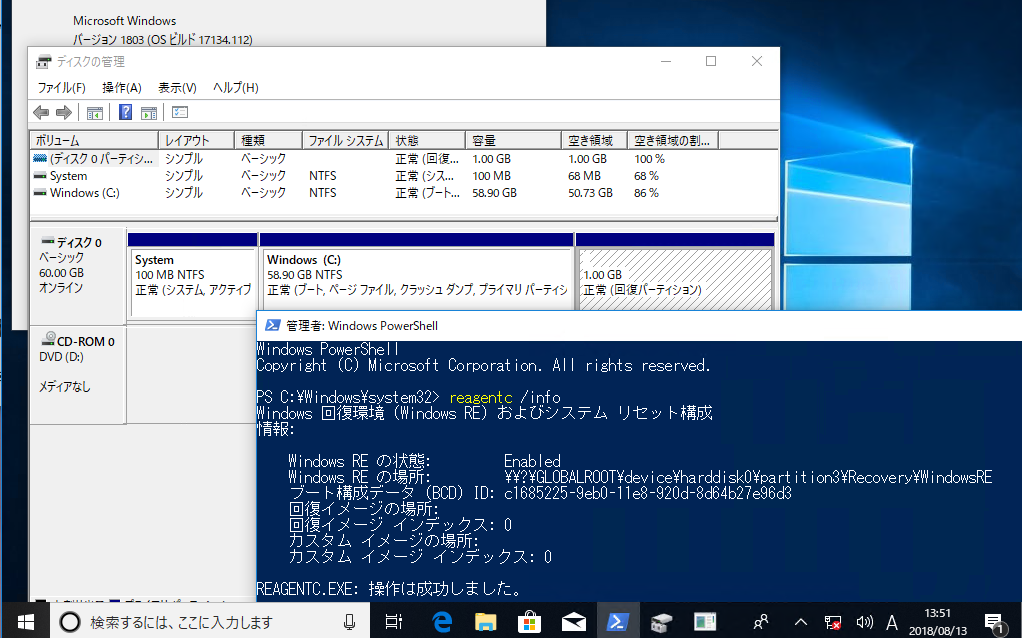Maximize the Disk Management window
Image resolution: width=1022 pixels, height=638 pixels.
711,61
